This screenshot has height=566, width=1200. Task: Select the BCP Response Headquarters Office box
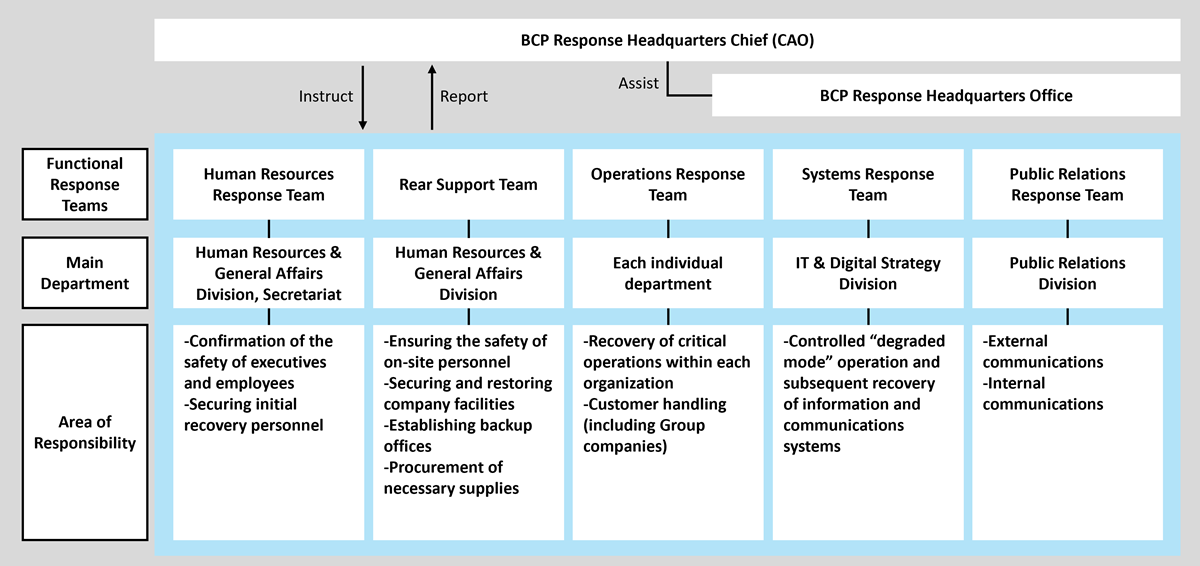tap(946, 96)
